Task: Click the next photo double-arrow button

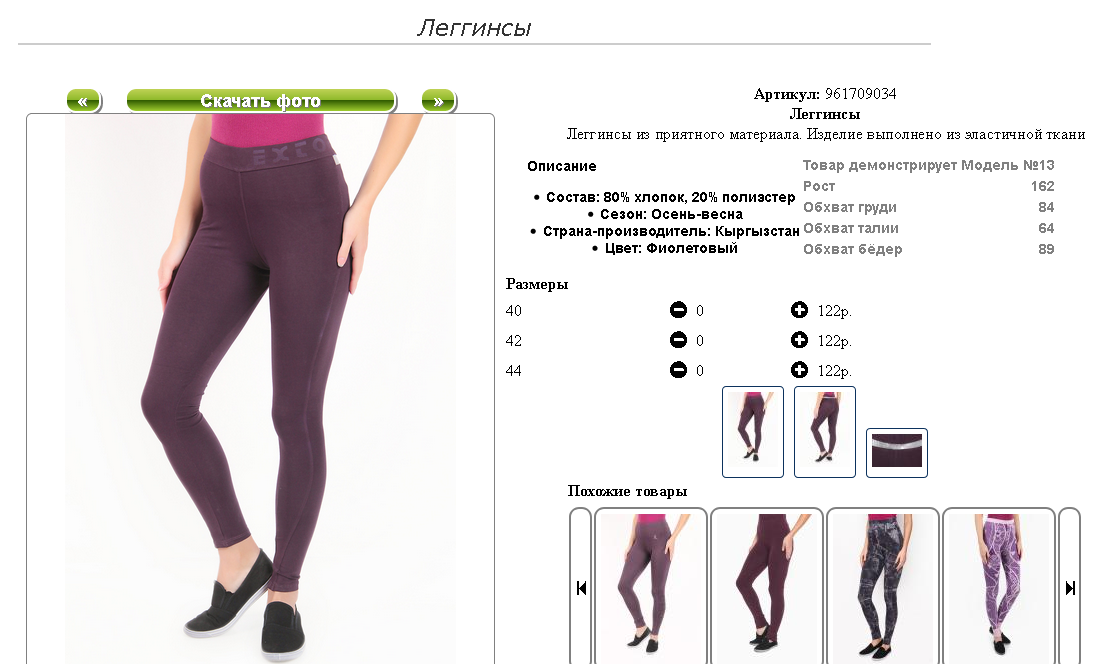Action: click(x=439, y=101)
